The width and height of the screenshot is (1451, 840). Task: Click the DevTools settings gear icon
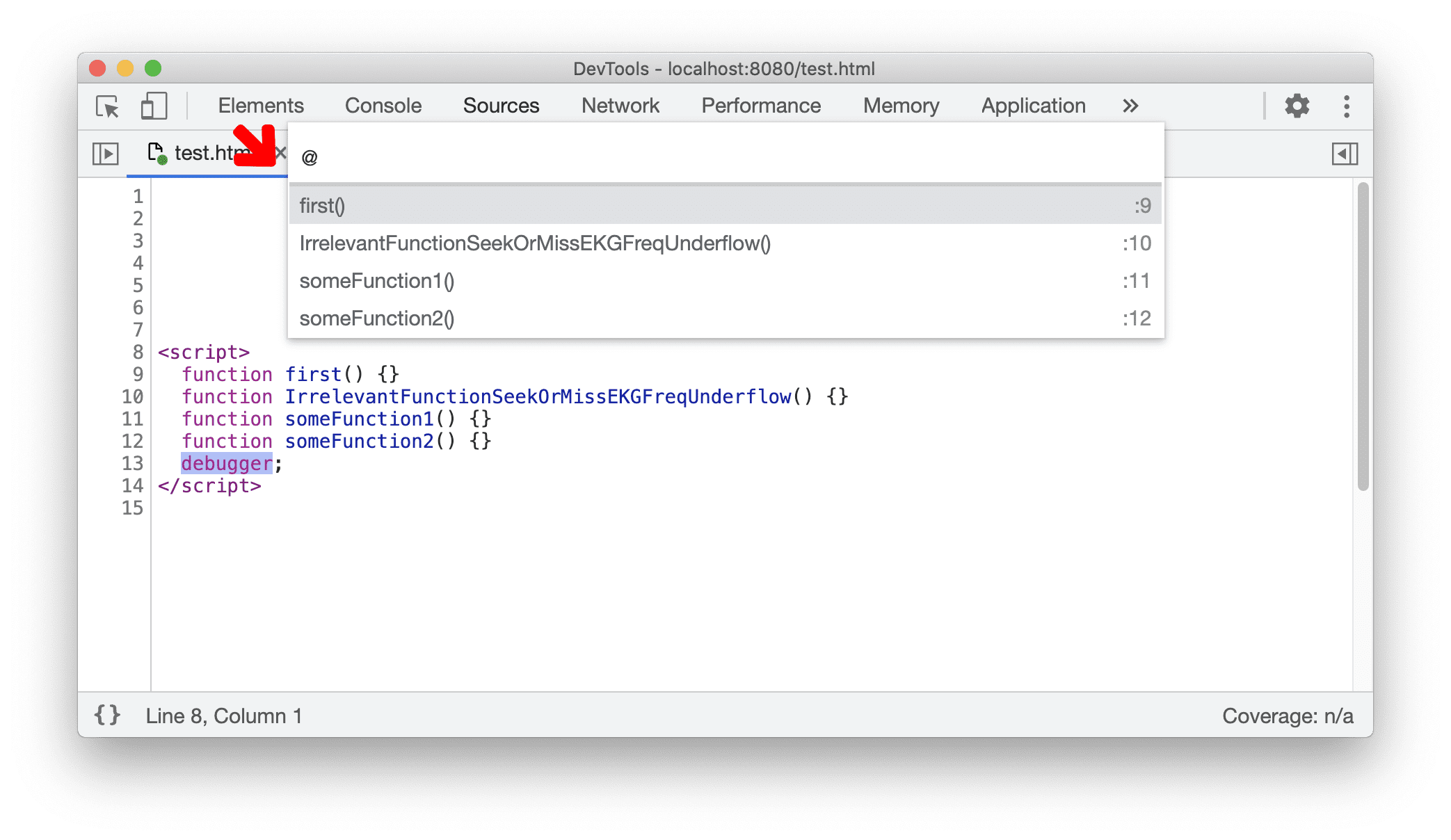pyautogui.click(x=1300, y=104)
